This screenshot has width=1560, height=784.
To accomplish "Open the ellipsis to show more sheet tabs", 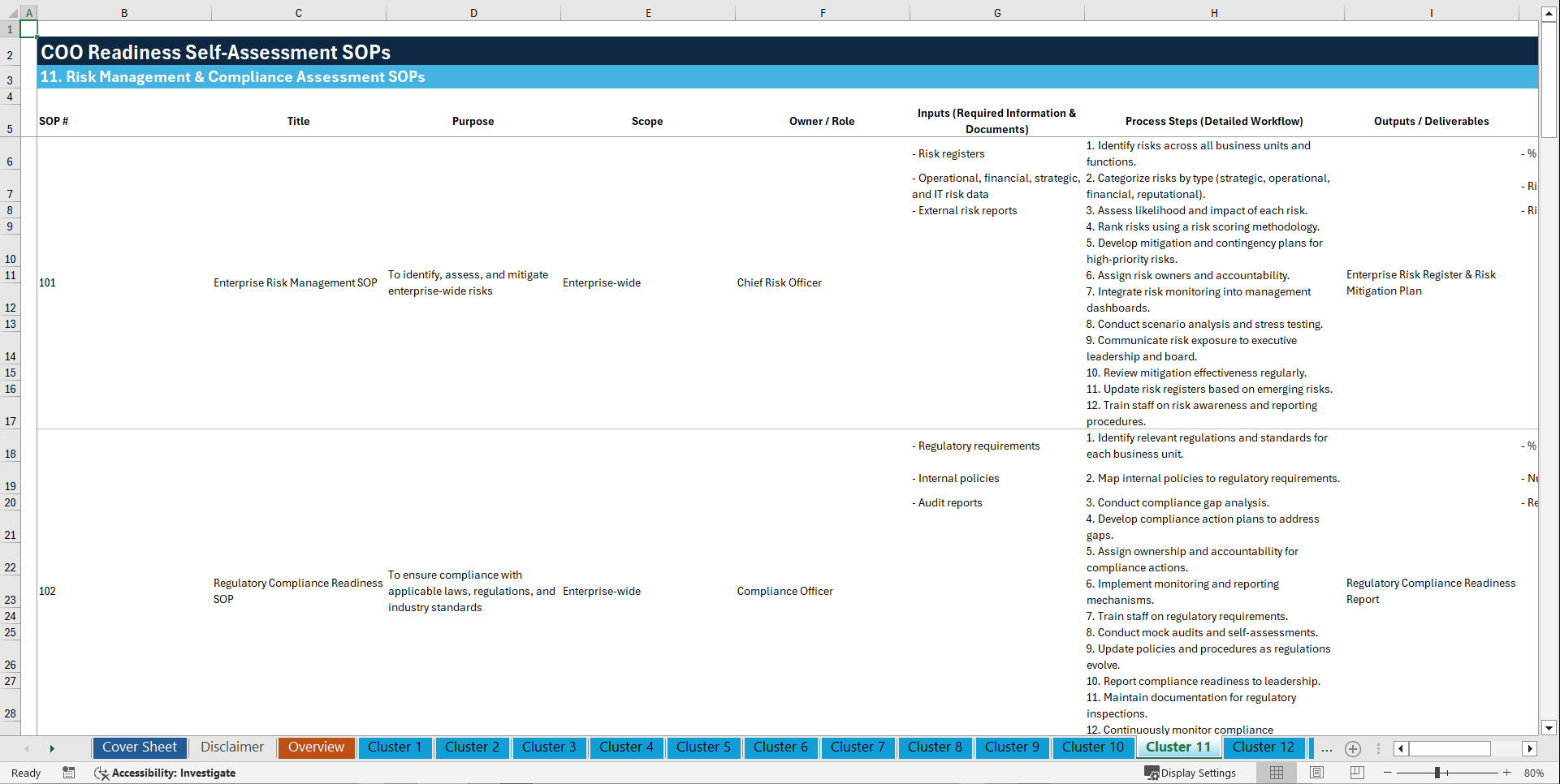I will click(x=1326, y=748).
